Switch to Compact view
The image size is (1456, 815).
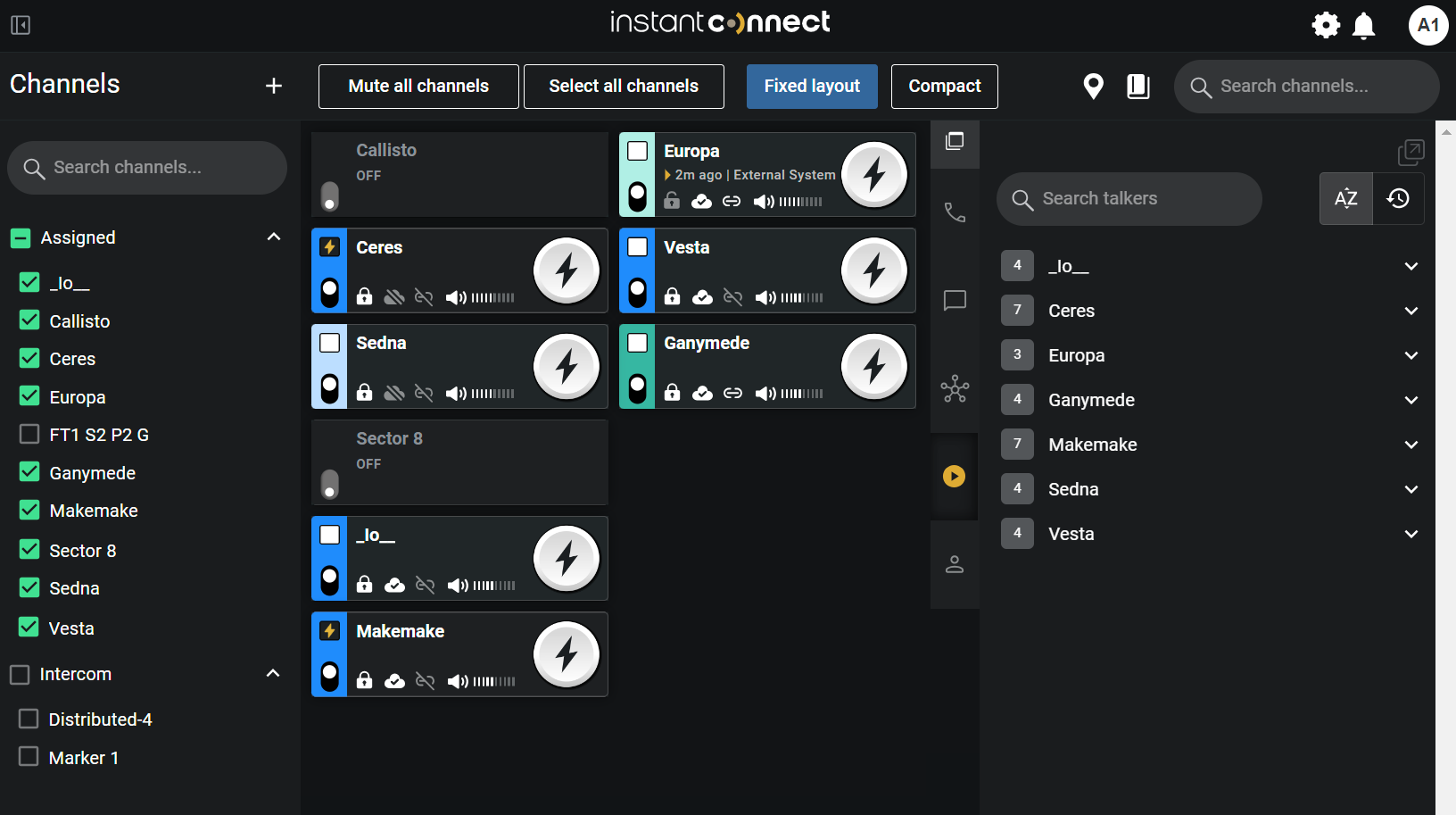coord(945,87)
